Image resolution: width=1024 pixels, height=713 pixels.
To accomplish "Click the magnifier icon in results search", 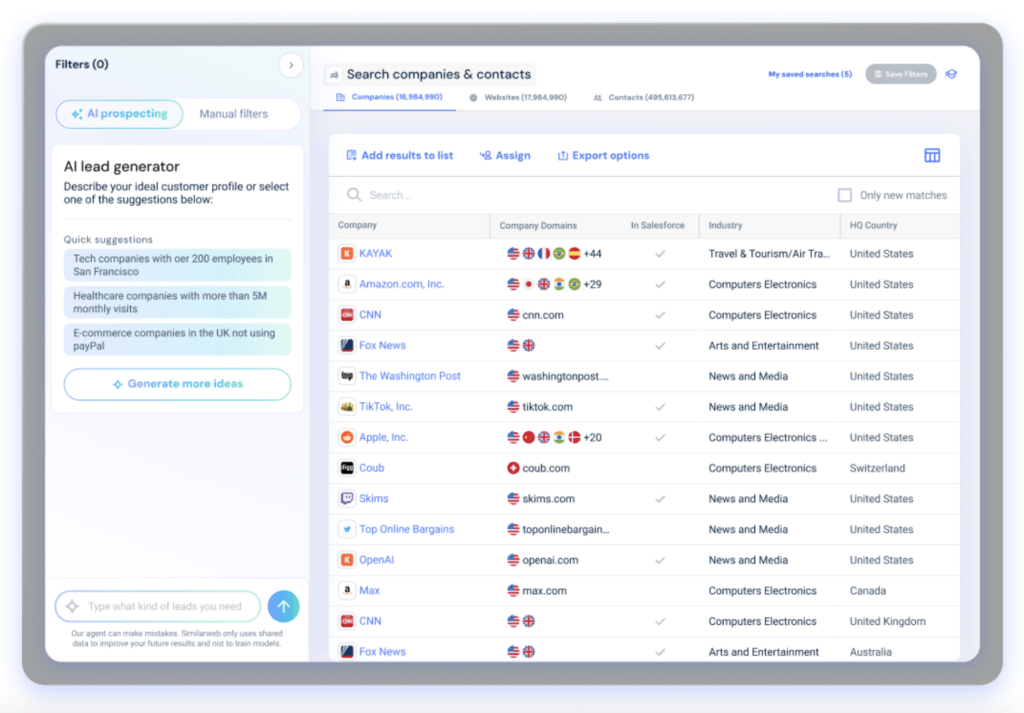I will [354, 195].
